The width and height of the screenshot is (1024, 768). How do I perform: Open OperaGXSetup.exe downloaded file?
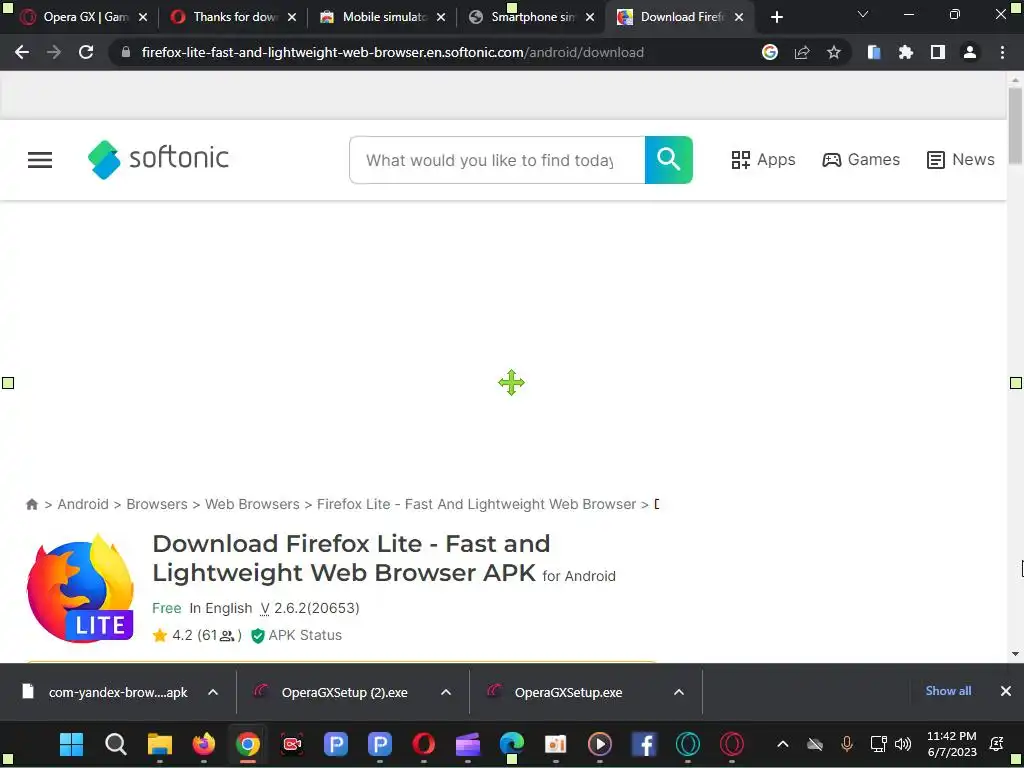point(568,692)
